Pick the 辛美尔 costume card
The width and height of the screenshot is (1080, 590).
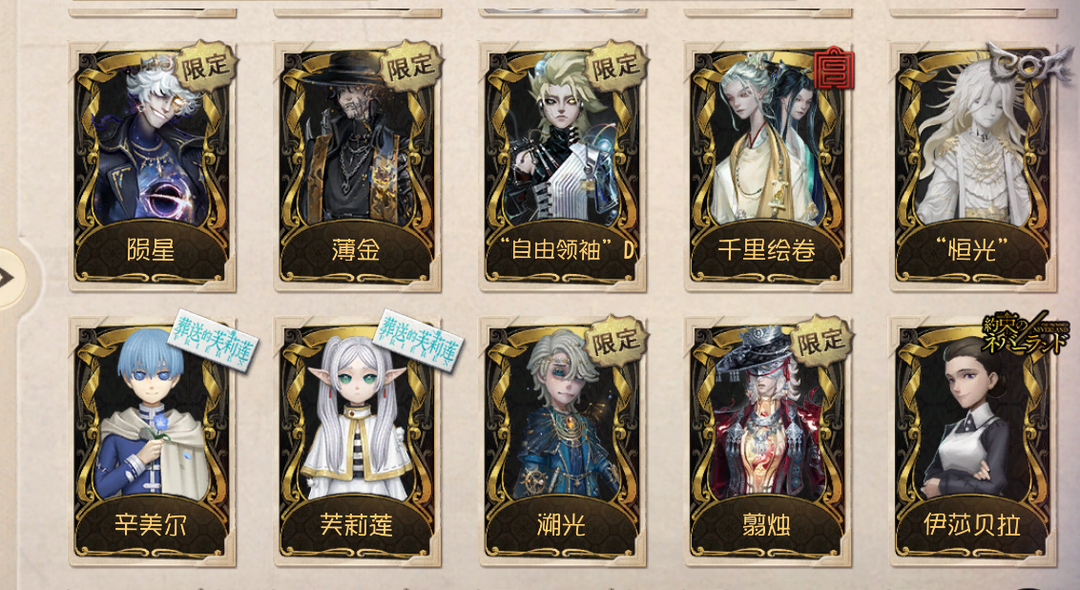tap(152, 442)
